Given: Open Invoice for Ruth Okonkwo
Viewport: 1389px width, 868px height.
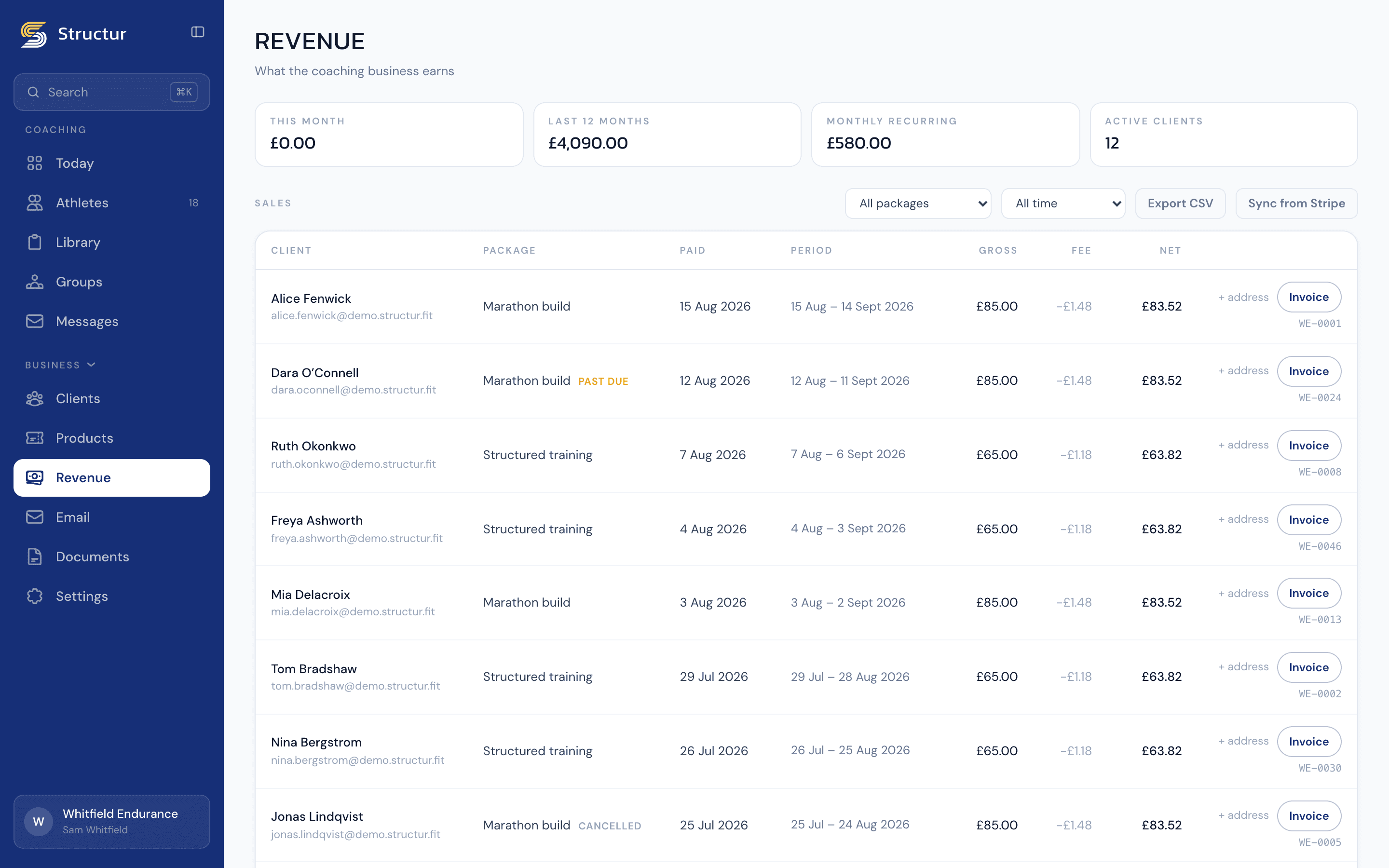Looking at the screenshot, I should (x=1308, y=446).
